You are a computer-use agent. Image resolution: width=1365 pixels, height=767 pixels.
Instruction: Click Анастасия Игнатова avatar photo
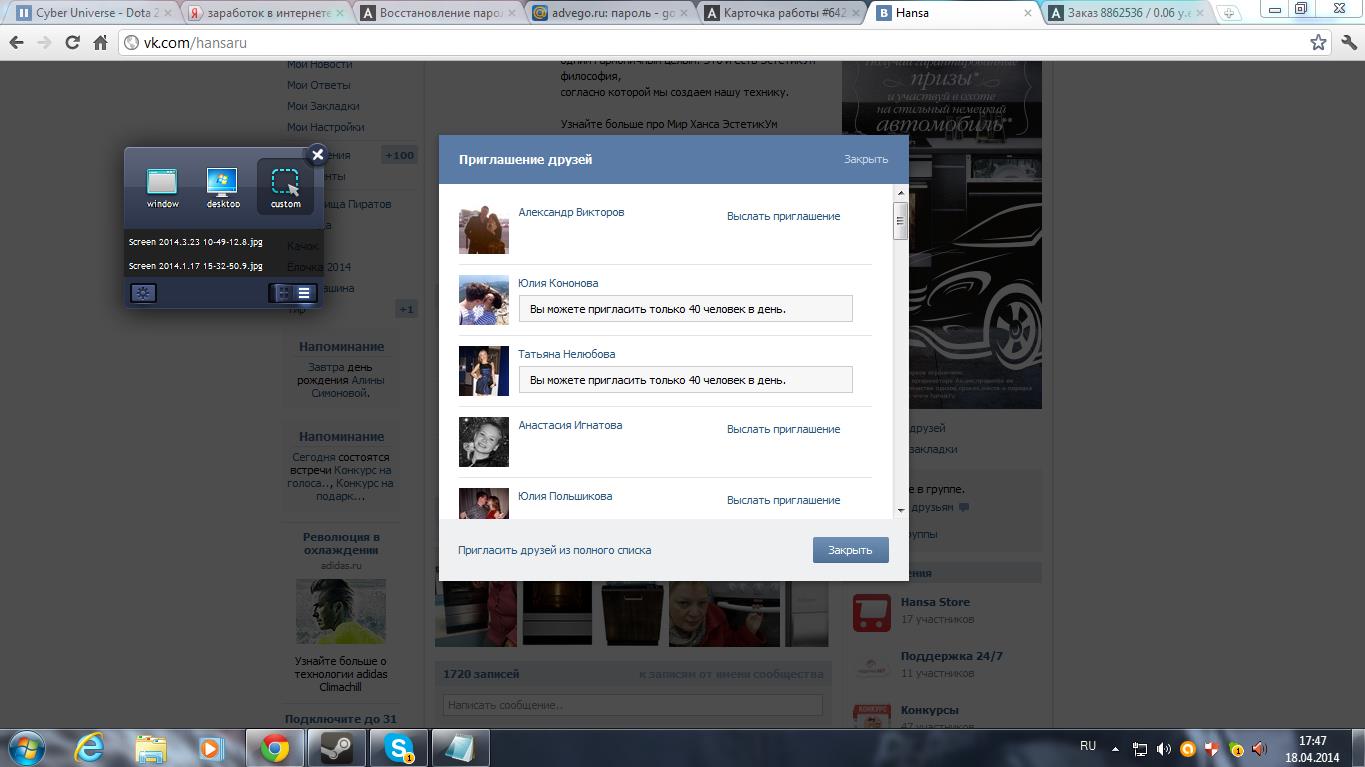[x=483, y=442]
